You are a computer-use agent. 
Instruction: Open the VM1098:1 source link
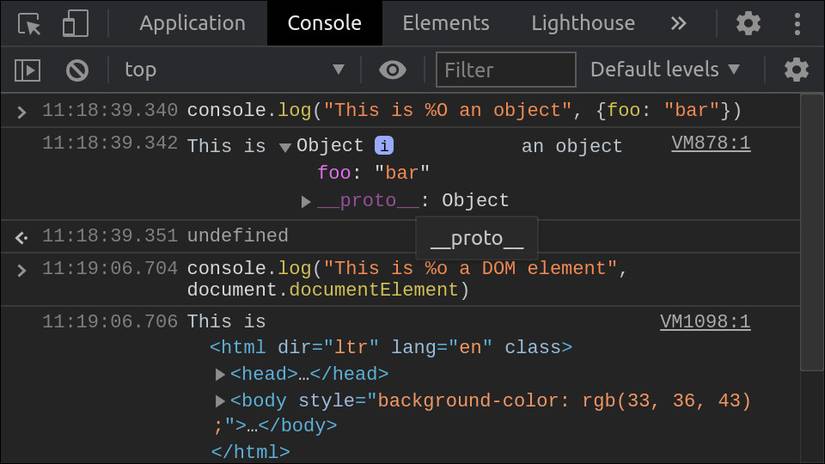point(705,322)
